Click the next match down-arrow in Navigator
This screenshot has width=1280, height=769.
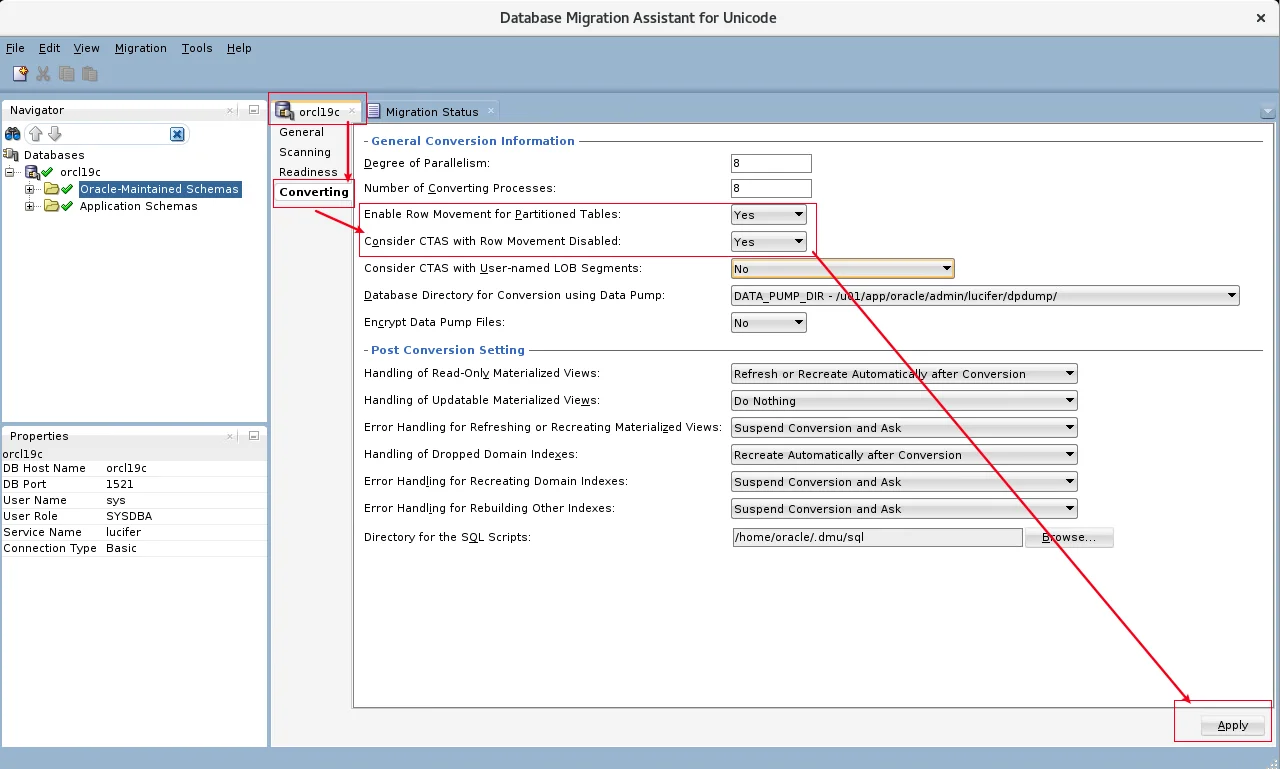pos(55,134)
